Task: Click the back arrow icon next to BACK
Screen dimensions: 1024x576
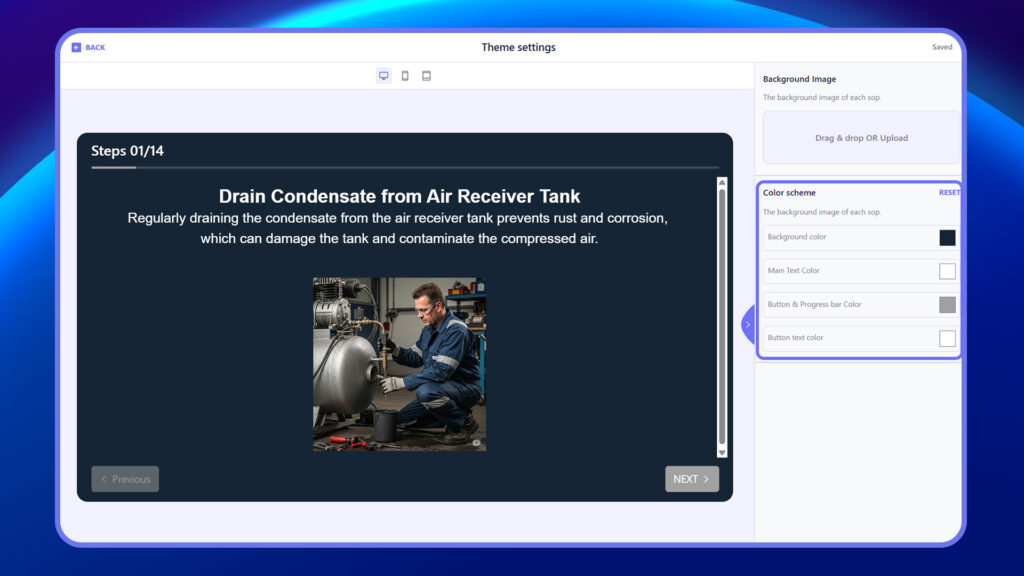Action: [x=76, y=47]
